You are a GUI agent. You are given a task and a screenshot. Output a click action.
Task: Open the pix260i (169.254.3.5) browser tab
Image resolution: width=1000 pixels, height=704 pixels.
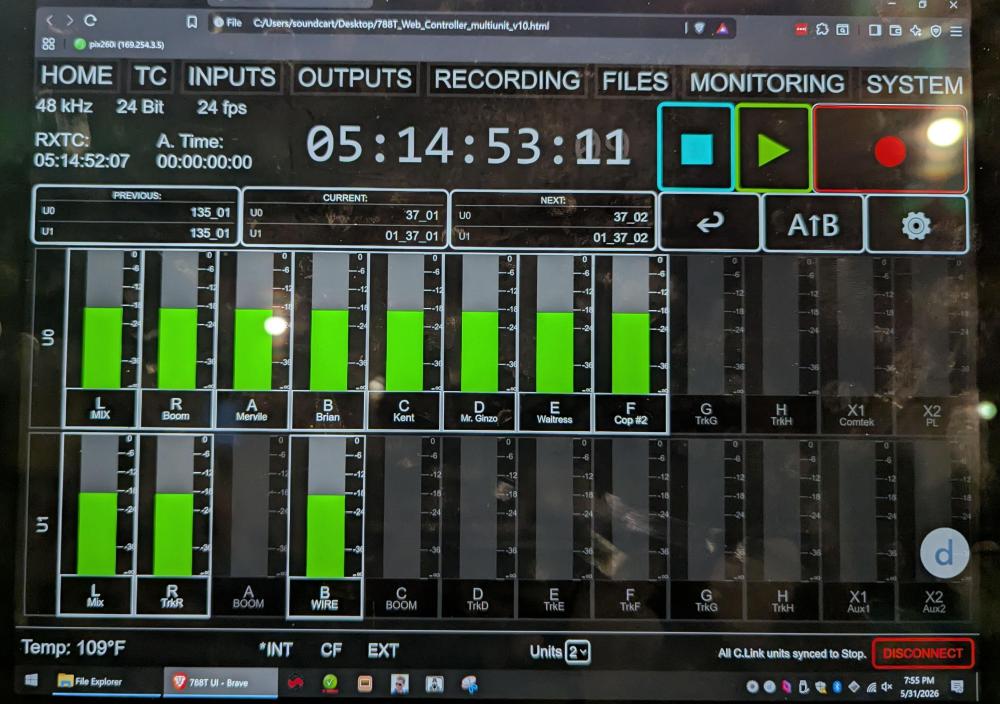coord(119,44)
